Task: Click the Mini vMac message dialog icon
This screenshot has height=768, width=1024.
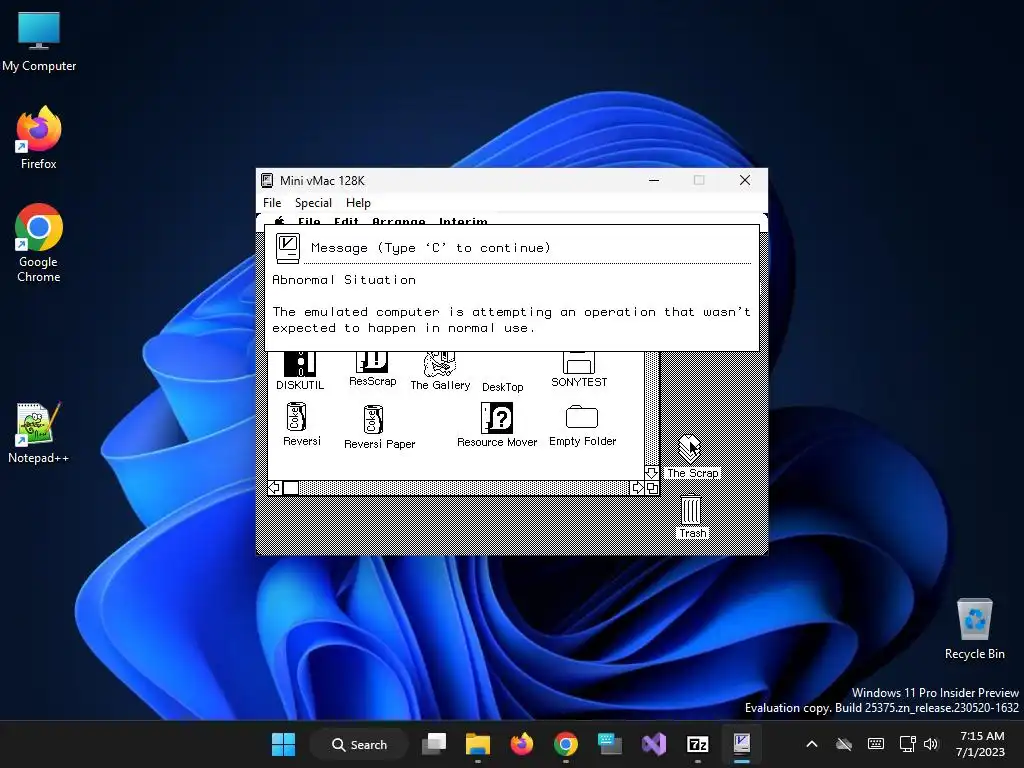Action: click(x=287, y=248)
